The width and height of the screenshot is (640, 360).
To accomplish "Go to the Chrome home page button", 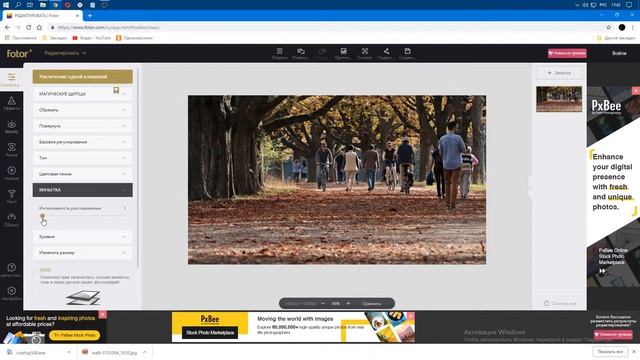I will (39, 27).
